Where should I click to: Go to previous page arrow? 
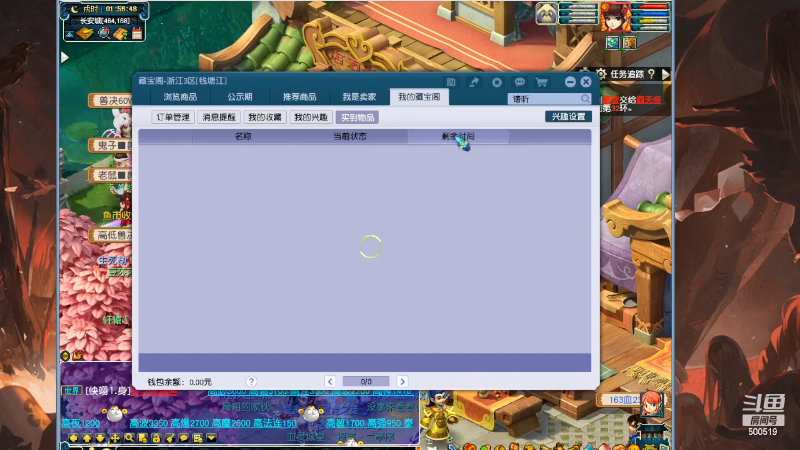tap(330, 381)
